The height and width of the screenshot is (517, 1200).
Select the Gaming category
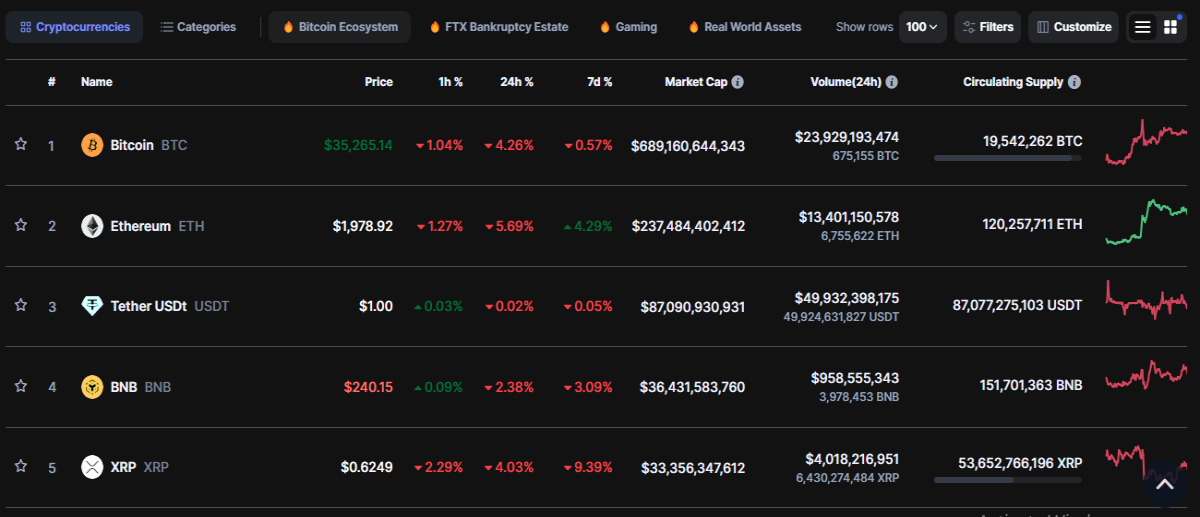click(x=628, y=27)
